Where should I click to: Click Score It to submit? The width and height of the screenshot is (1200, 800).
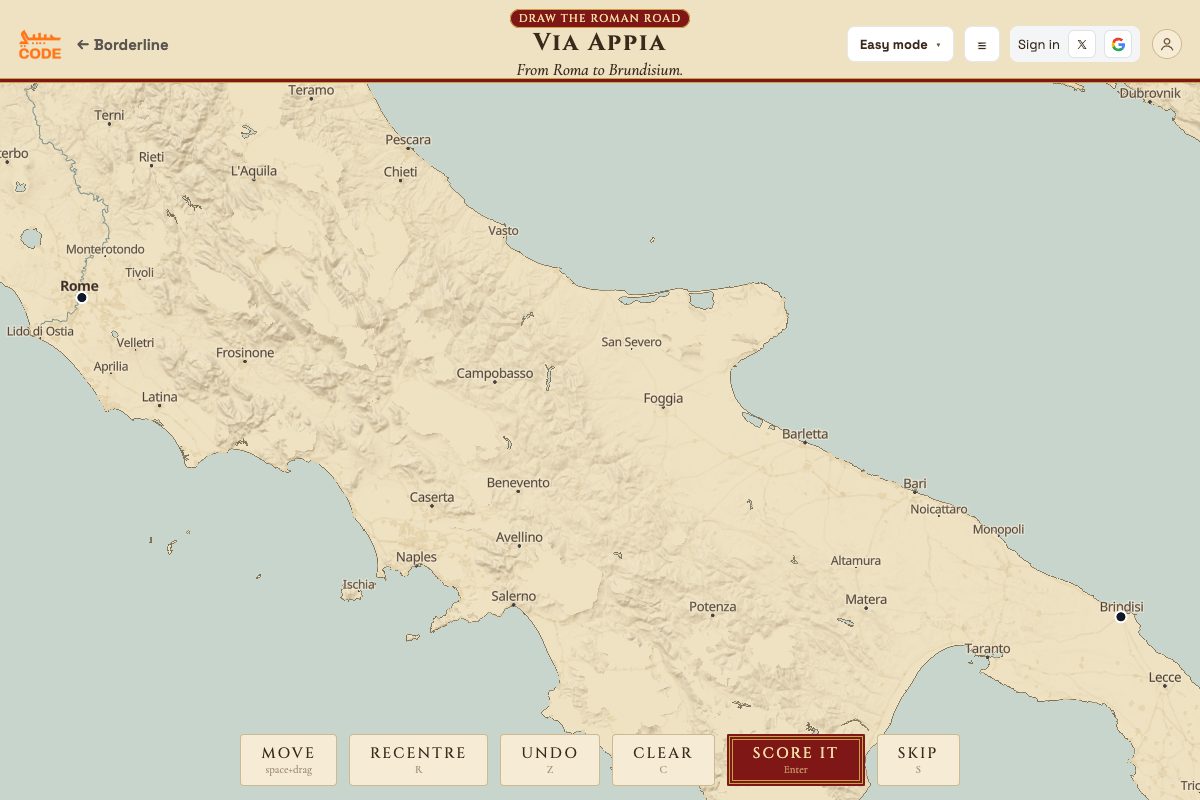(x=796, y=760)
